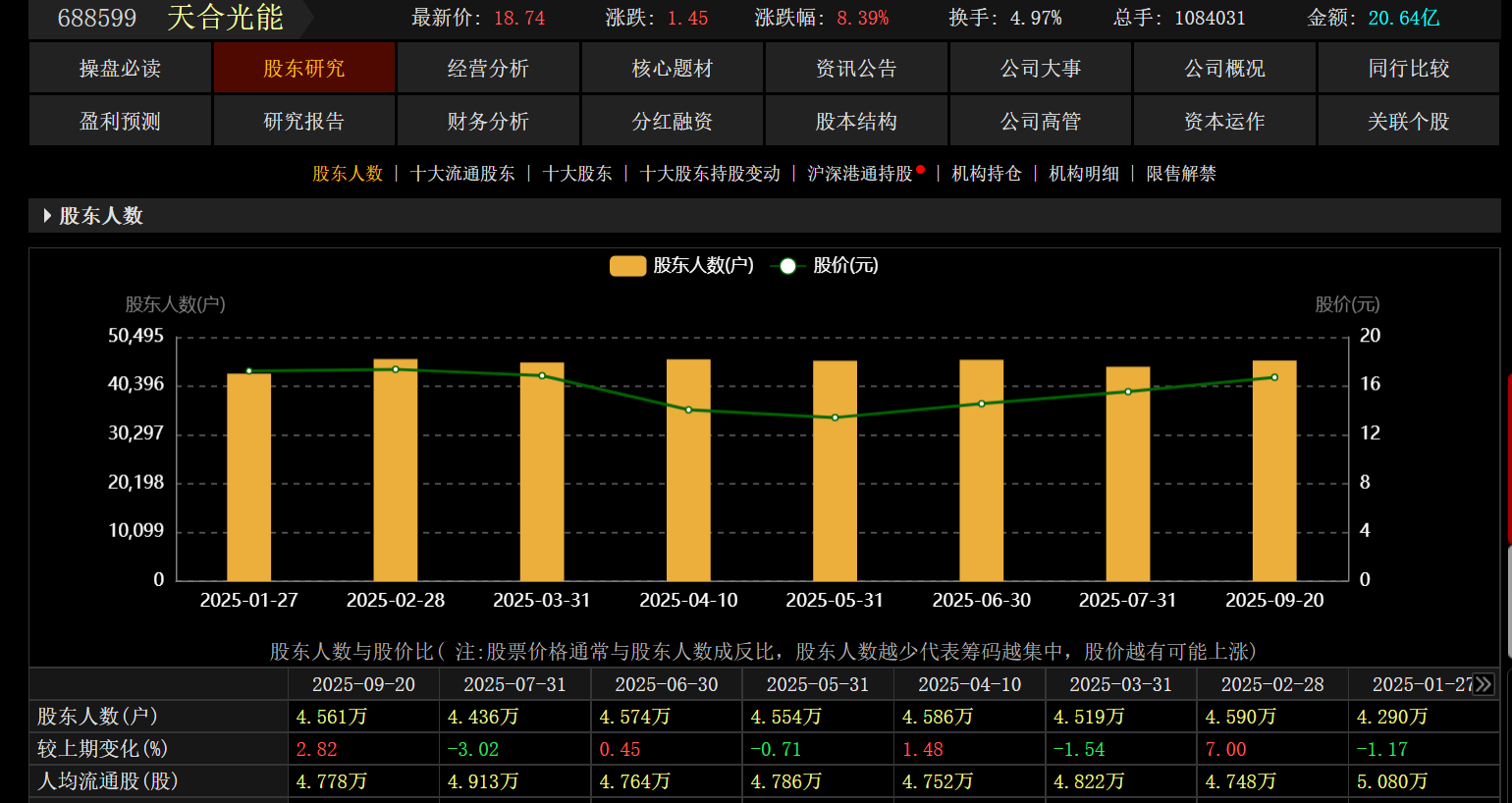Screen dimensions: 1512x803
Task: Jump to 十大流通股东 section
Action: pos(462,174)
